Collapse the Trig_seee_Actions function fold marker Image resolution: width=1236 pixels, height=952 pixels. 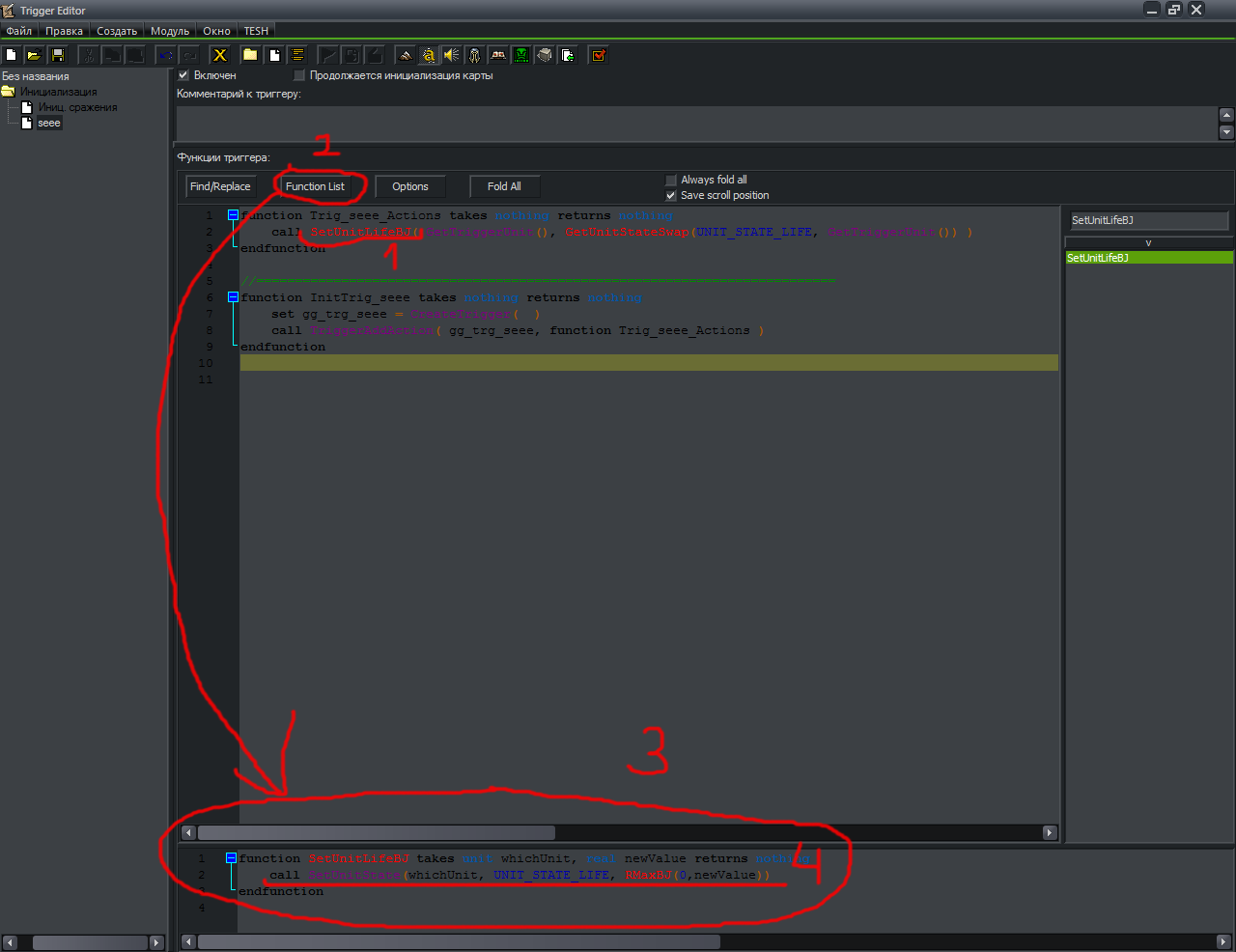[x=233, y=215]
